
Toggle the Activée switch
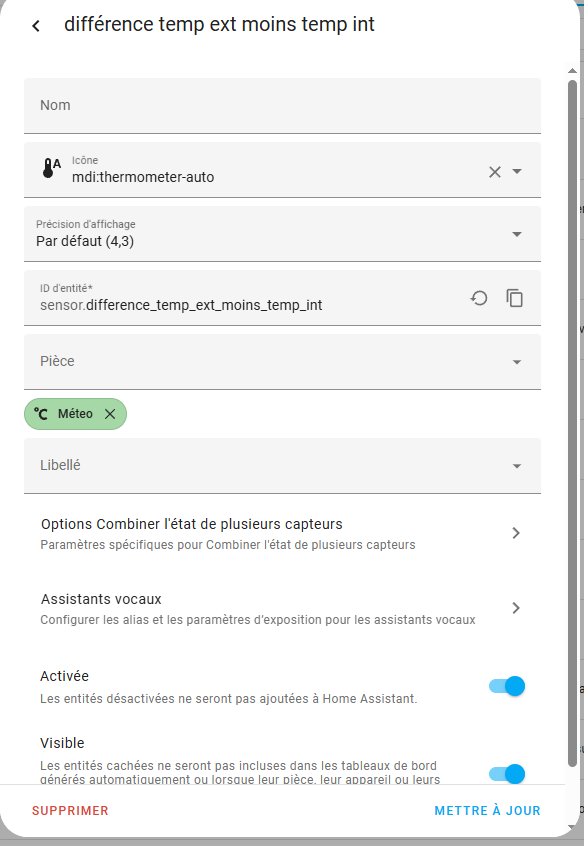pos(507,686)
